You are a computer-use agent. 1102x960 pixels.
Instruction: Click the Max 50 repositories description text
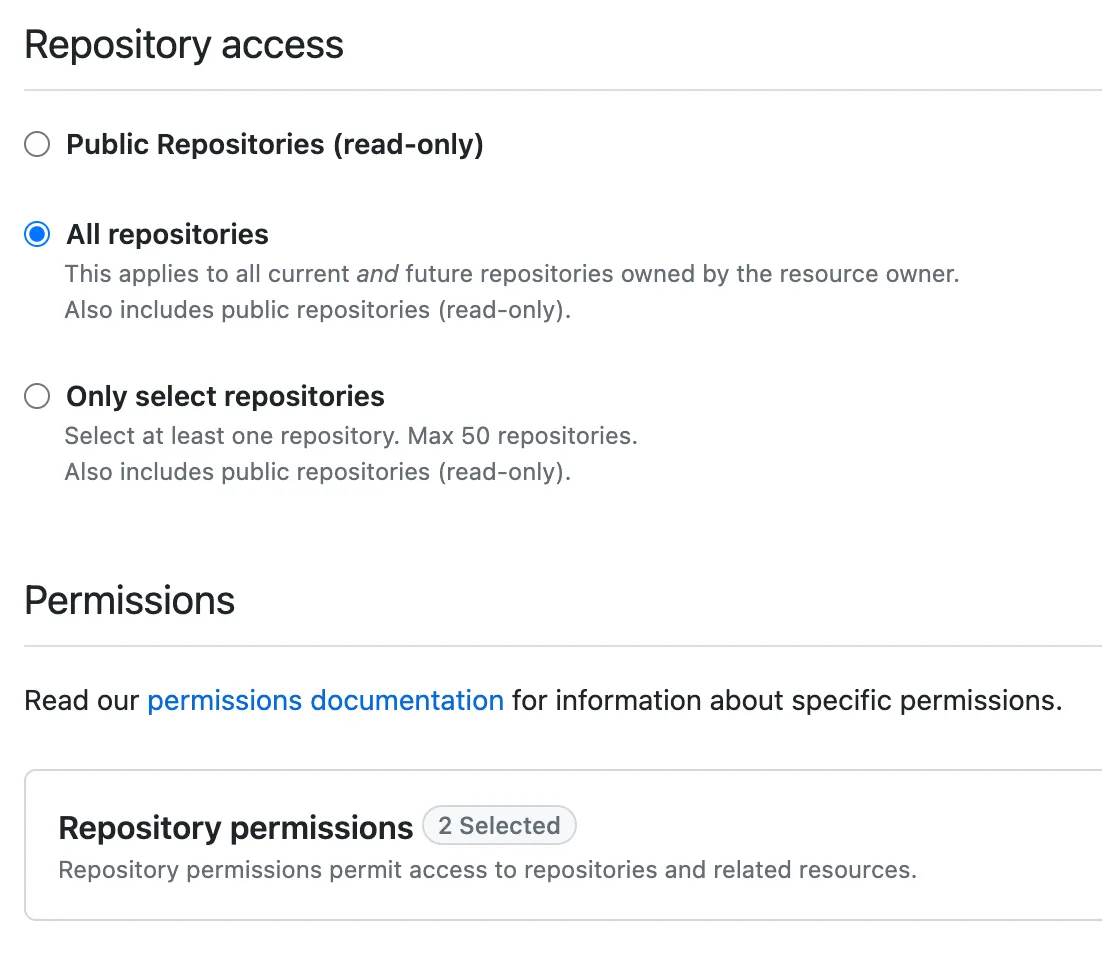pyautogui.click(x=350, y=435)
